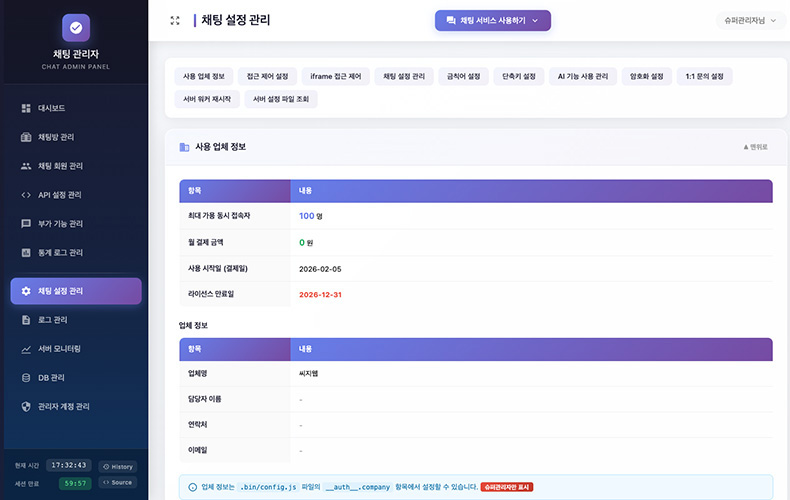
Task: Select the 접근 제어 설정 tab button
Action: (268, 77)
